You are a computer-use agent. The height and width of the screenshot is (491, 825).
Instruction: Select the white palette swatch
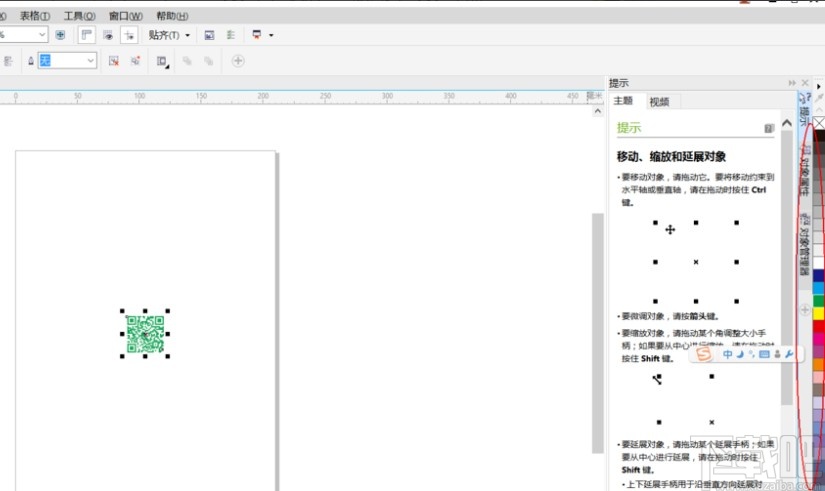(x=819, y=263)
